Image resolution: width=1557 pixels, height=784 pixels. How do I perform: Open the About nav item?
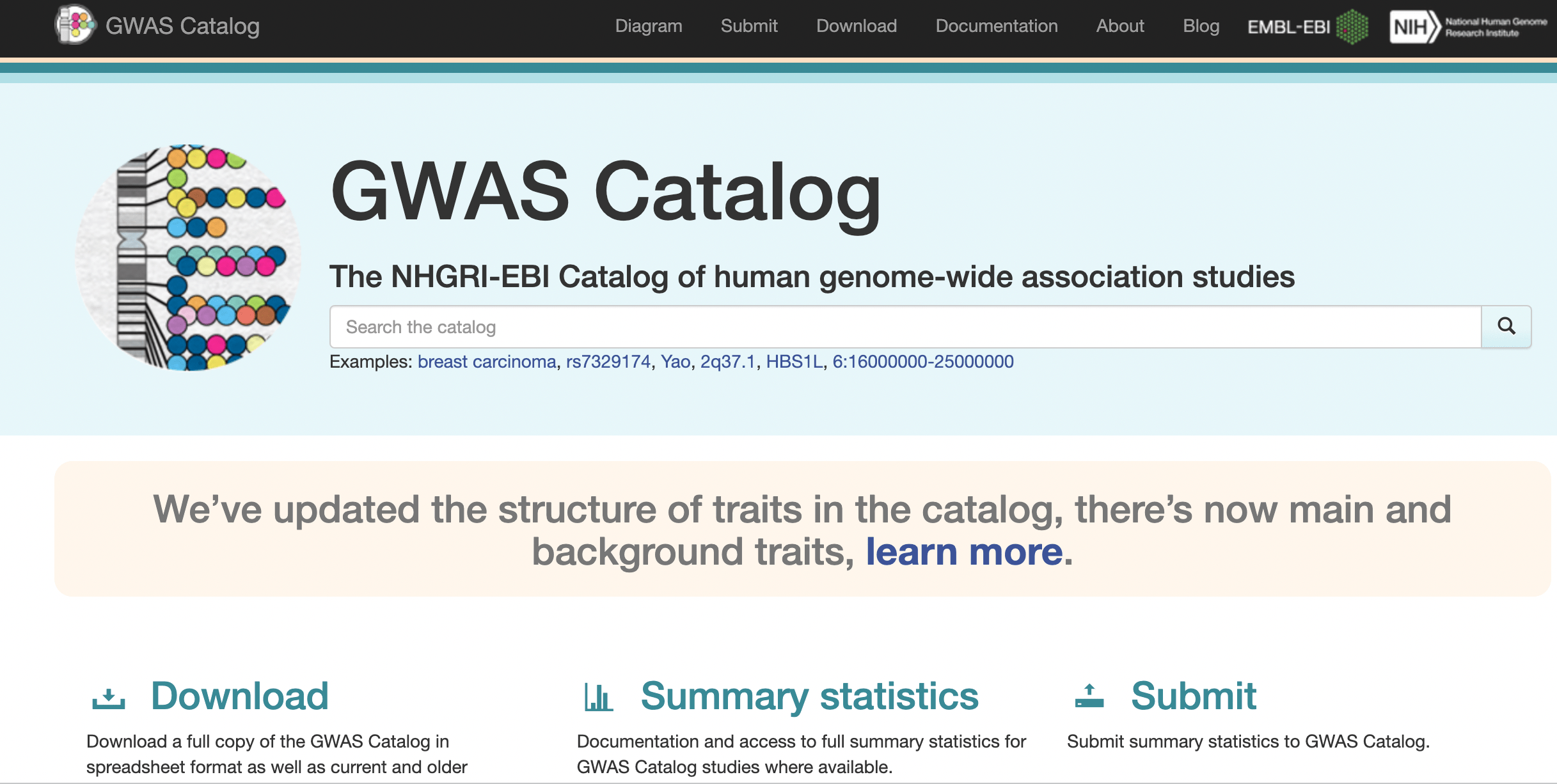tap(1119, 26)
